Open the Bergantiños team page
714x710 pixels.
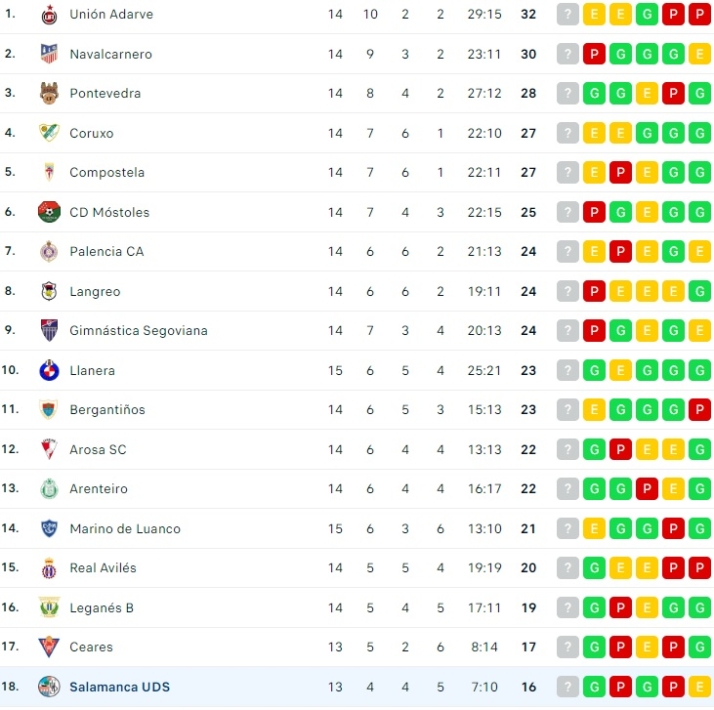pos(107,410)
